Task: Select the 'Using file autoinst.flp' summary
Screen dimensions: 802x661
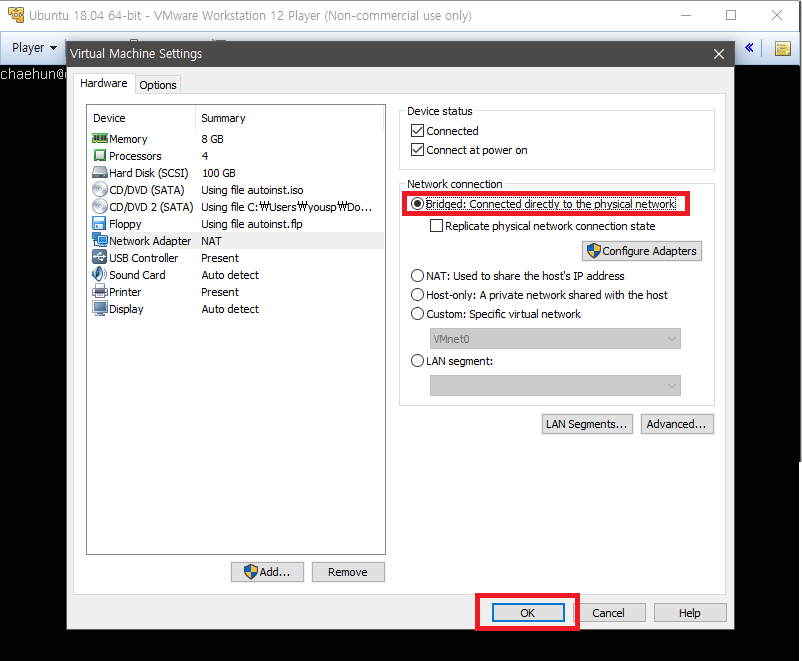Action: click(x=252, y=224)
